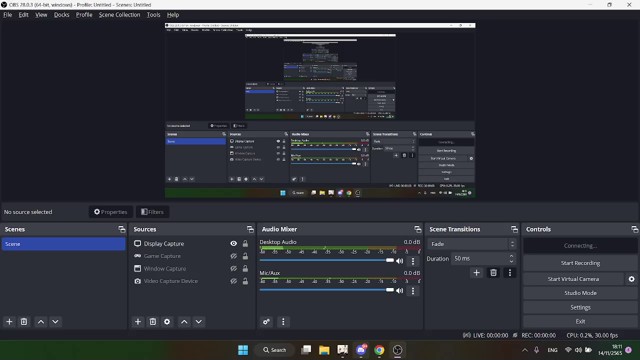The width and height of the screenshot is (640, 360).
Task: Mute Desktop Audio speaker icon
Action: [x=400, y=261]
